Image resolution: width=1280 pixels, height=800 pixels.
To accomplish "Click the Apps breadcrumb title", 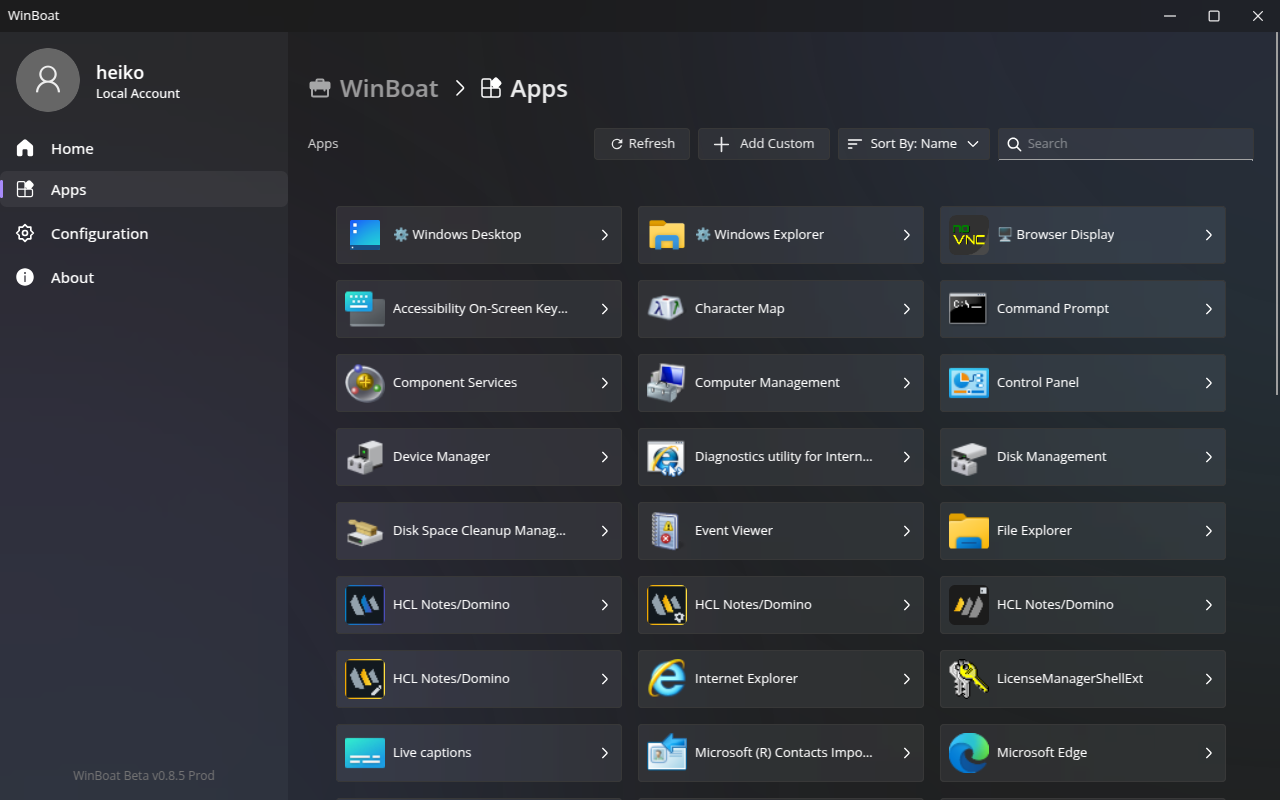I will [539, 88].
